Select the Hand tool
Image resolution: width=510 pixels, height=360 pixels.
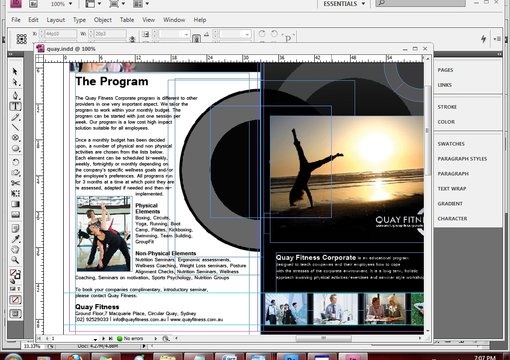point(15,249)
